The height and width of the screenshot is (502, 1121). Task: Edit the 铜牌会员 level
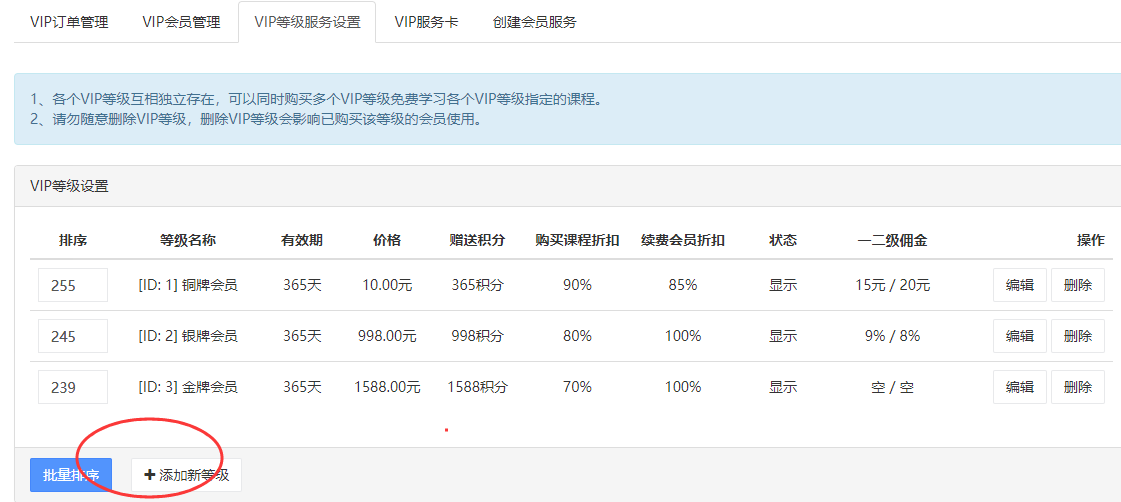tap(1019, 285)
